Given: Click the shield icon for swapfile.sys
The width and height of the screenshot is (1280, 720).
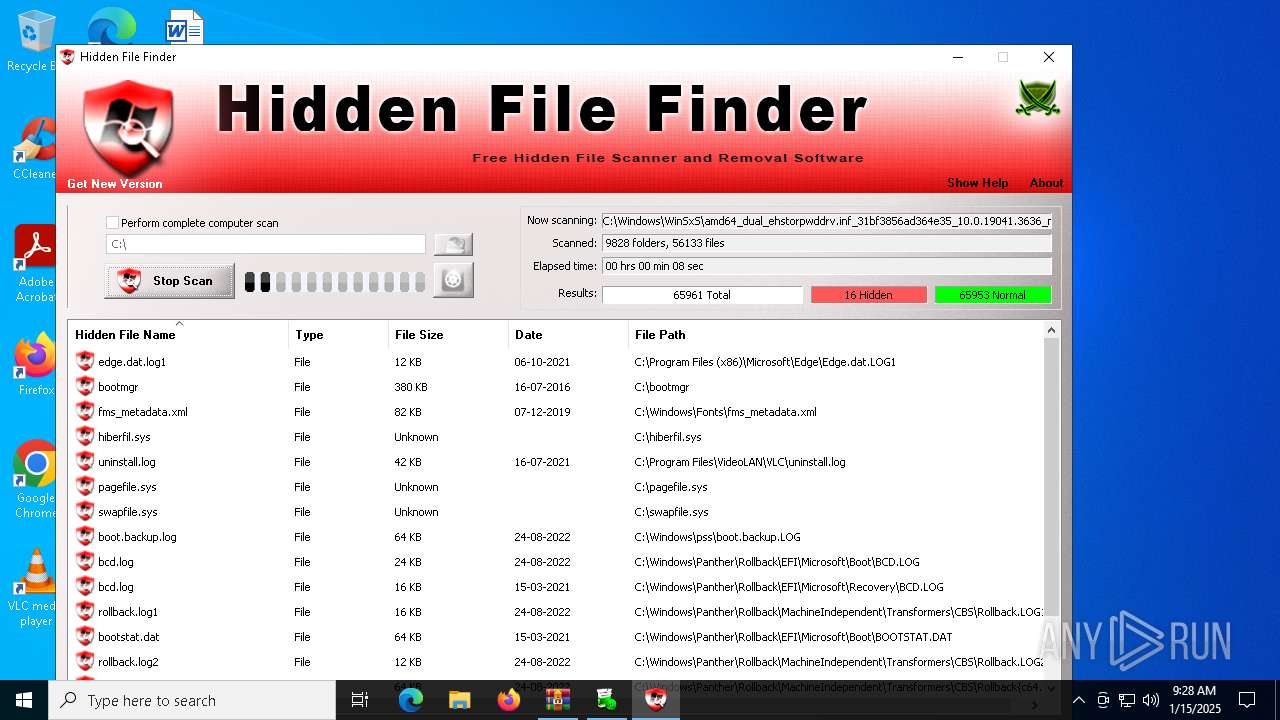Looking at the screenshot, I should [85, 512].
